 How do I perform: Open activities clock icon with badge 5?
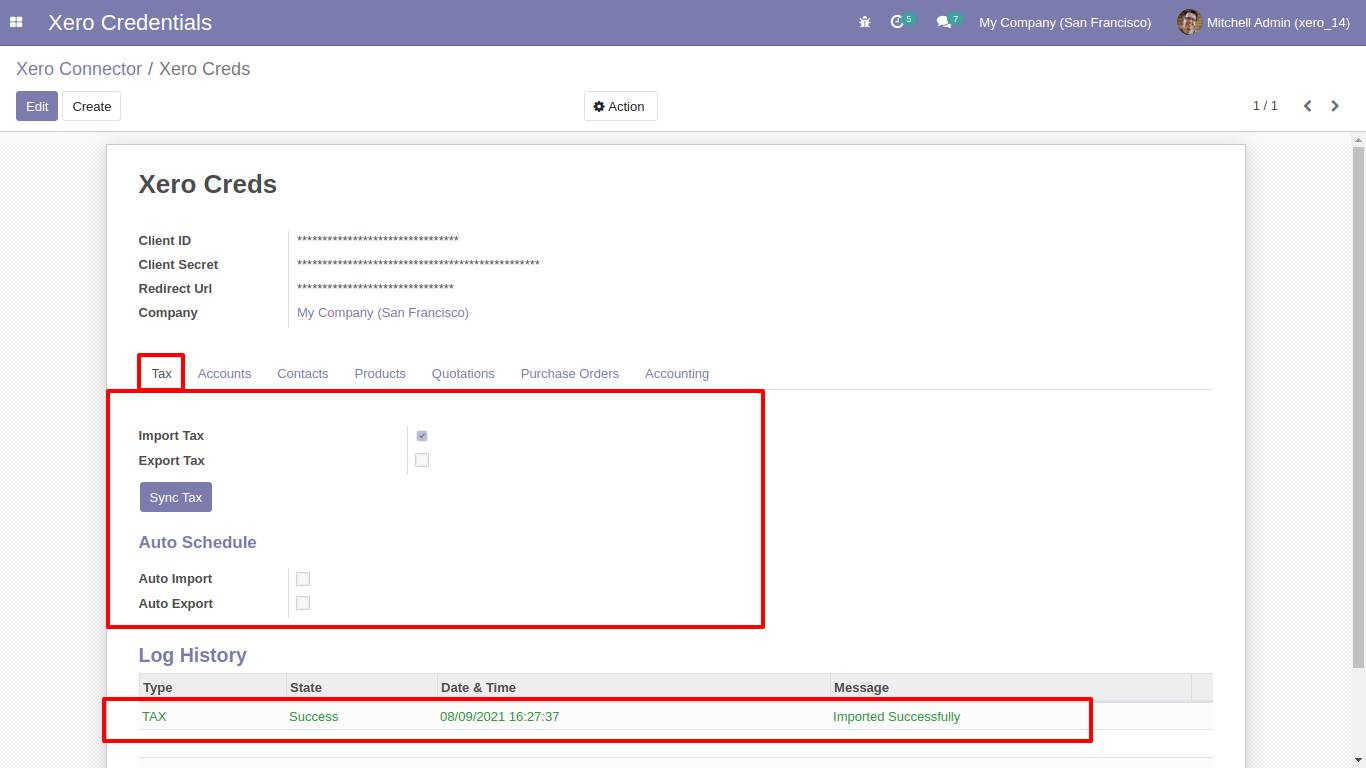[x=902, y=21]
